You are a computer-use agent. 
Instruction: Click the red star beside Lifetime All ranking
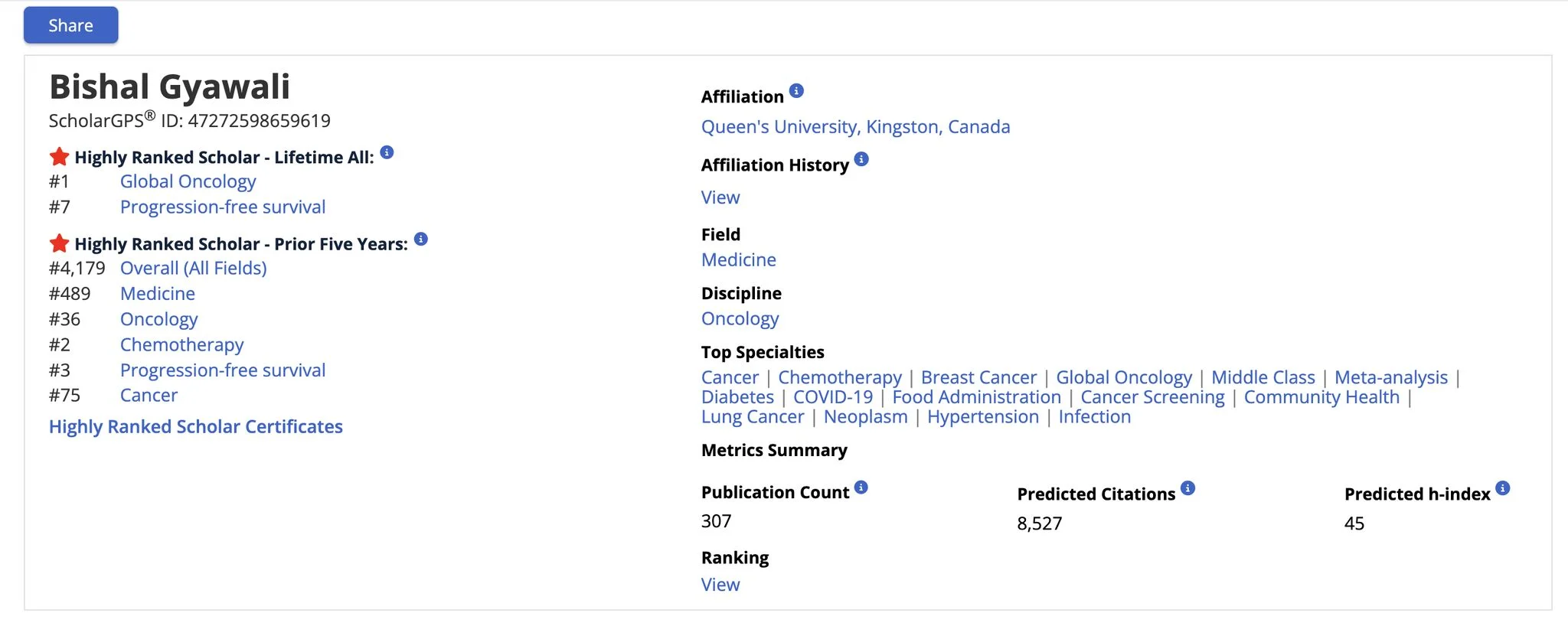point(58,155)
